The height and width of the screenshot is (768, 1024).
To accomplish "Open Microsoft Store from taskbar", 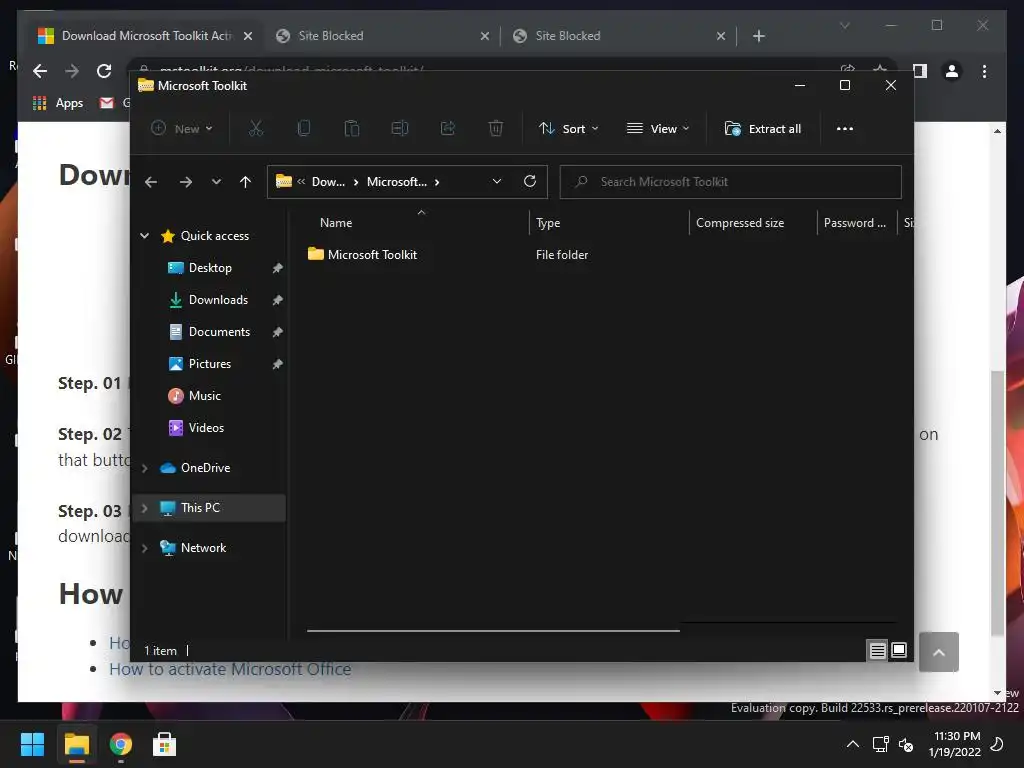I will (x=165, y=744).
